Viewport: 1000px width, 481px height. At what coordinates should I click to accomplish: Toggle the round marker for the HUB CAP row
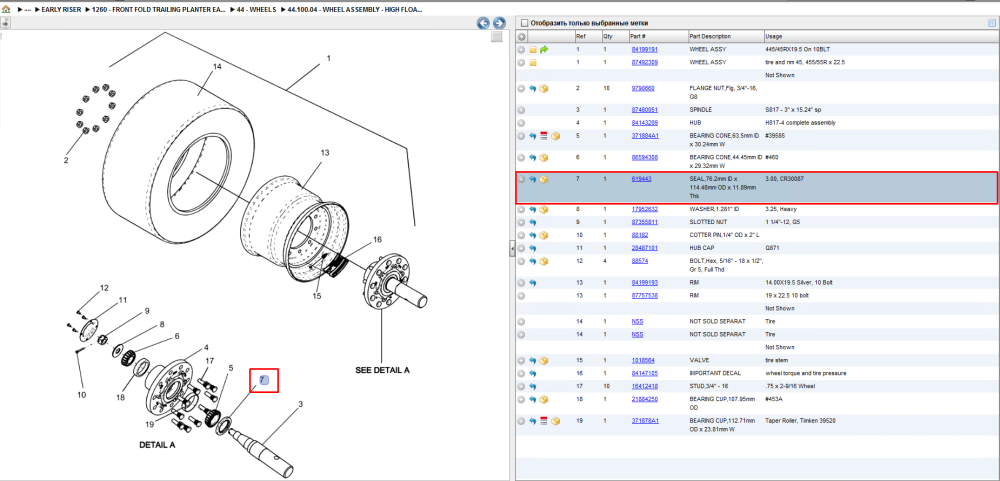[x=522, y=248]
